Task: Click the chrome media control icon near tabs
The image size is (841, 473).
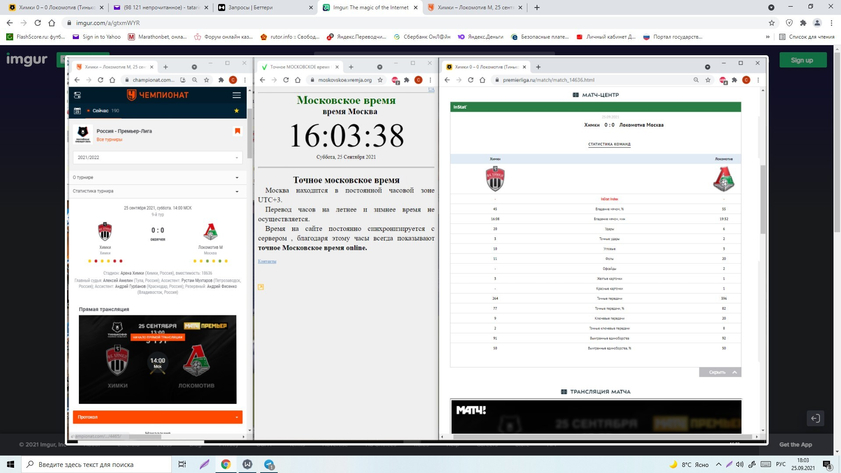Action: click(x=771, y=8)
